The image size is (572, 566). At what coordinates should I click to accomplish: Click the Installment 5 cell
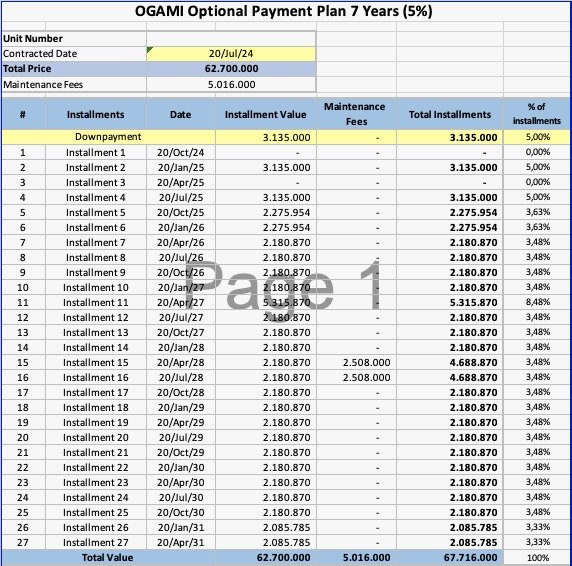[96, 212]
